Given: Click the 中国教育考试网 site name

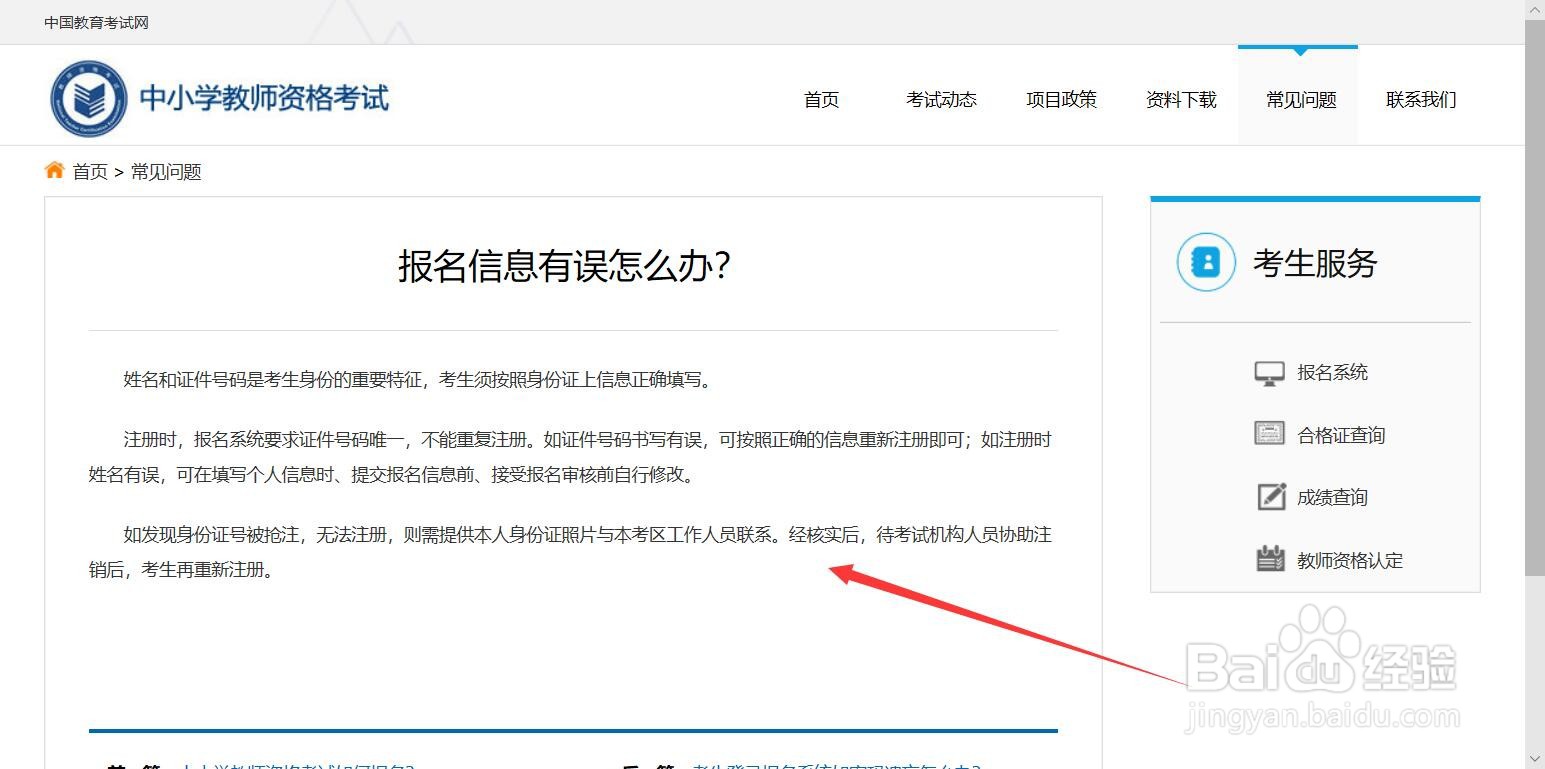Looking at the screenshot, I should [x=95, y=22].
